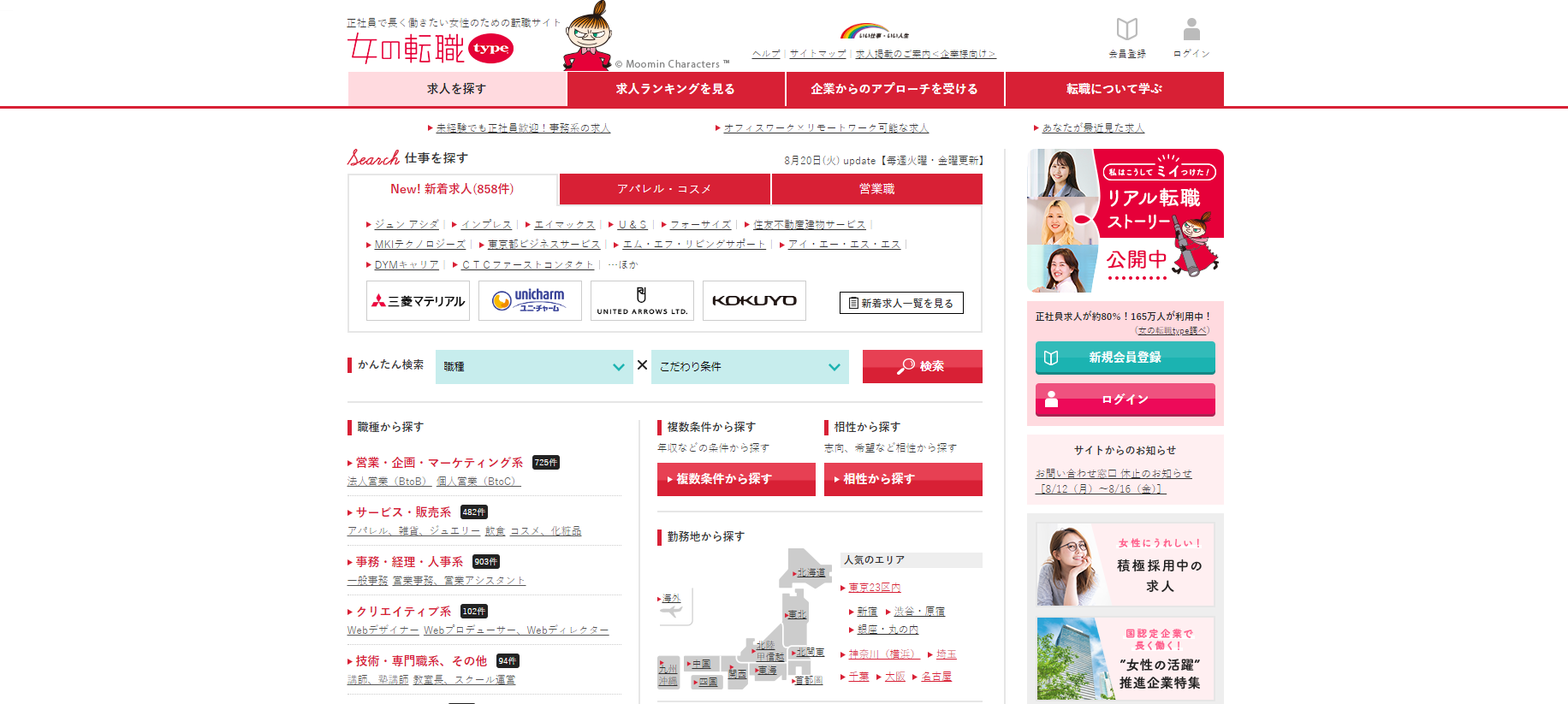Open the サイトマップ link
1568x704 pixels.
[817, 54]
